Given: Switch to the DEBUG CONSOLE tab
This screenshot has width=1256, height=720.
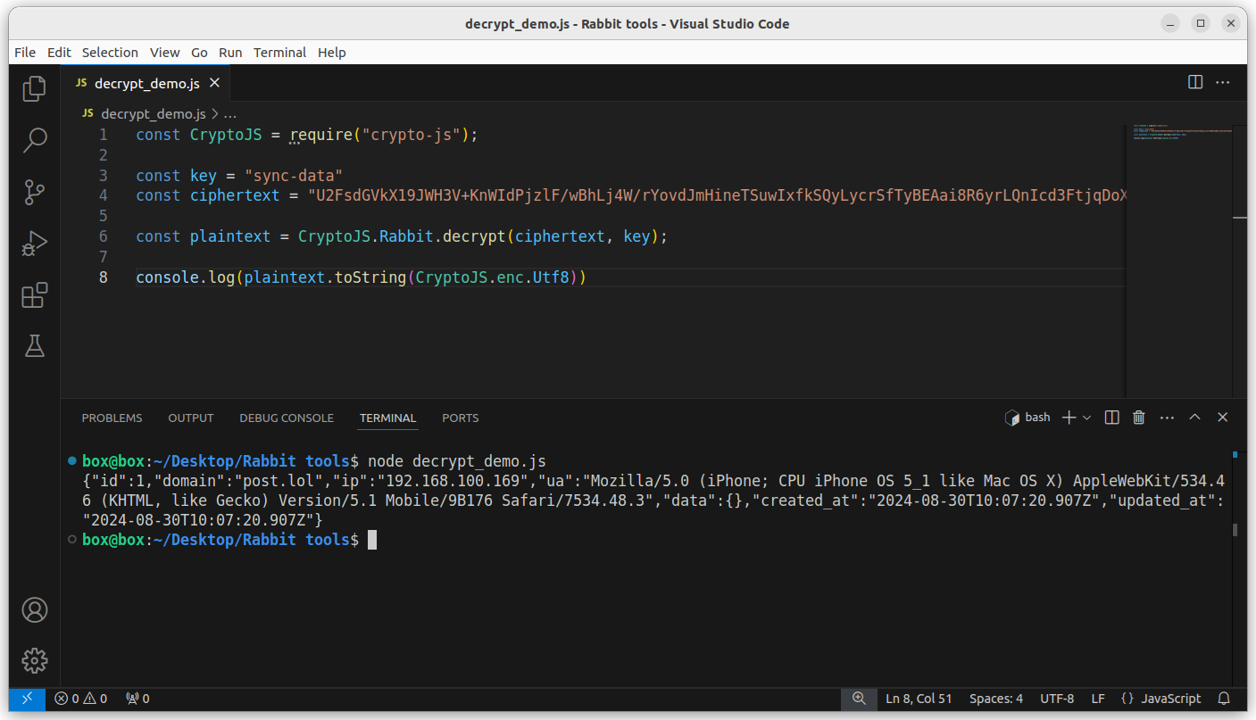Looking at the screenshot, I should pos(286,418).
